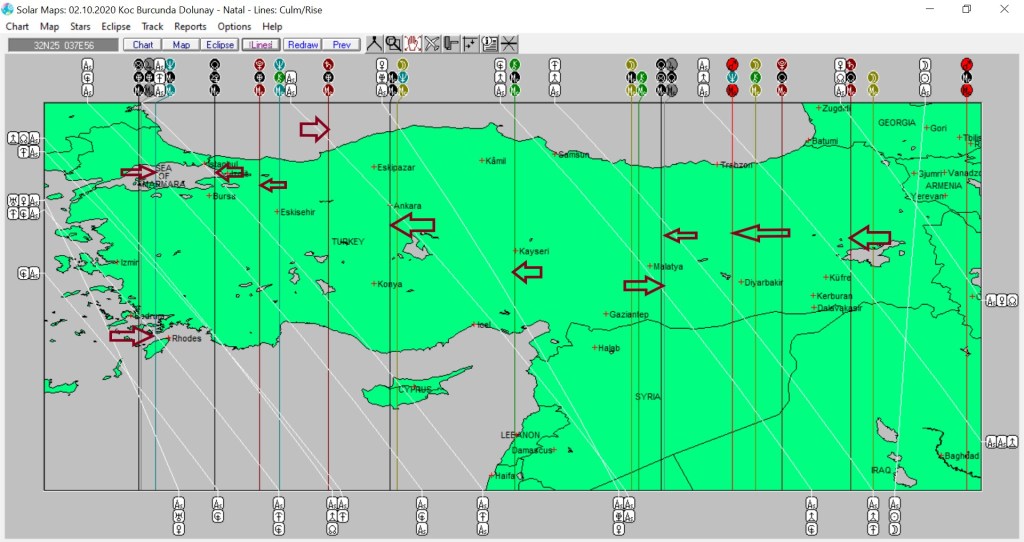
Task: Click the crossing lines toolbar icon
Action: (x=509, y=44)
